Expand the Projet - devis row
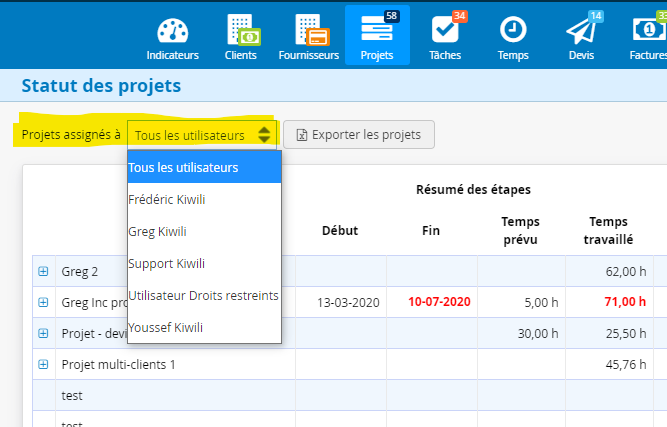The width and height of the screenshot is (667, 427). (x=43, y=333)
